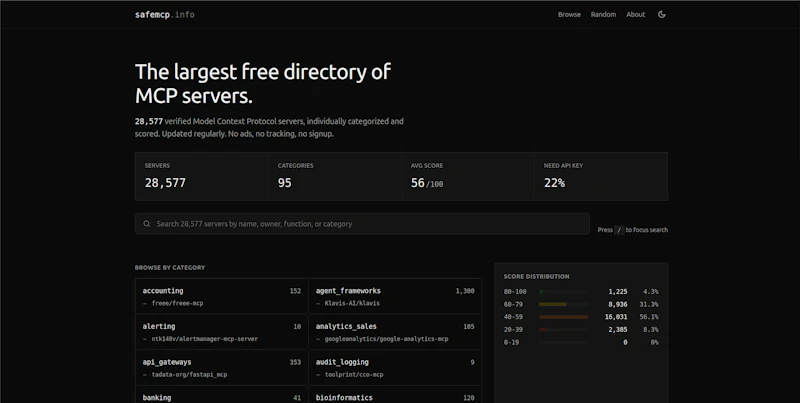The width and height of the screenshot is (800, 403).
Task: Open the agent_frameworks category card
Action: point(395,296)
